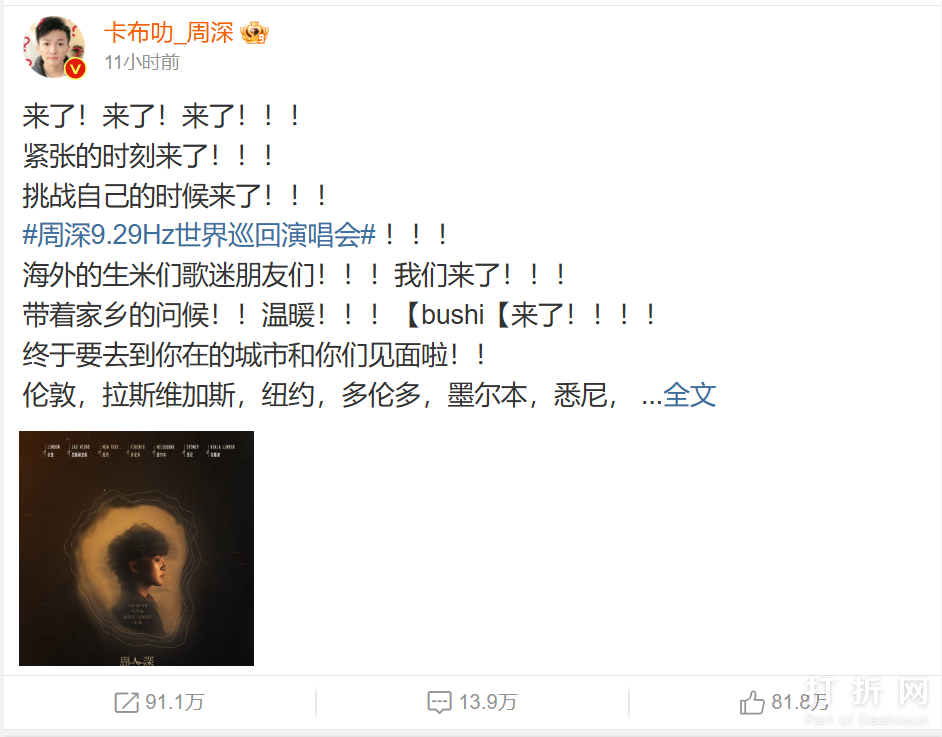Click the 81.8万 like count
The image size is (942, 737).
[x=800, y=702]
